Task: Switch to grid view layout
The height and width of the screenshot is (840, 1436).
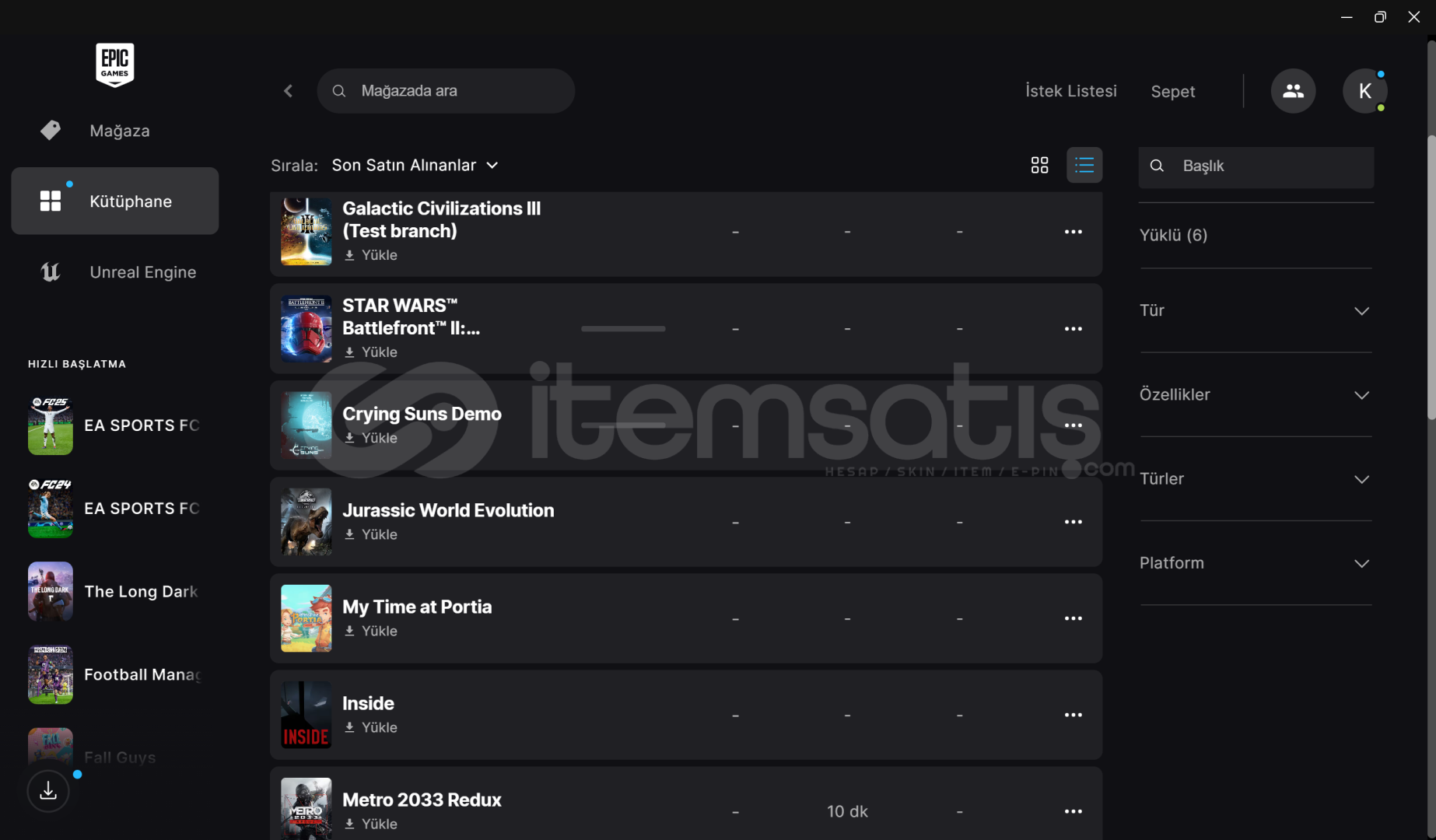Action: 1039,165
